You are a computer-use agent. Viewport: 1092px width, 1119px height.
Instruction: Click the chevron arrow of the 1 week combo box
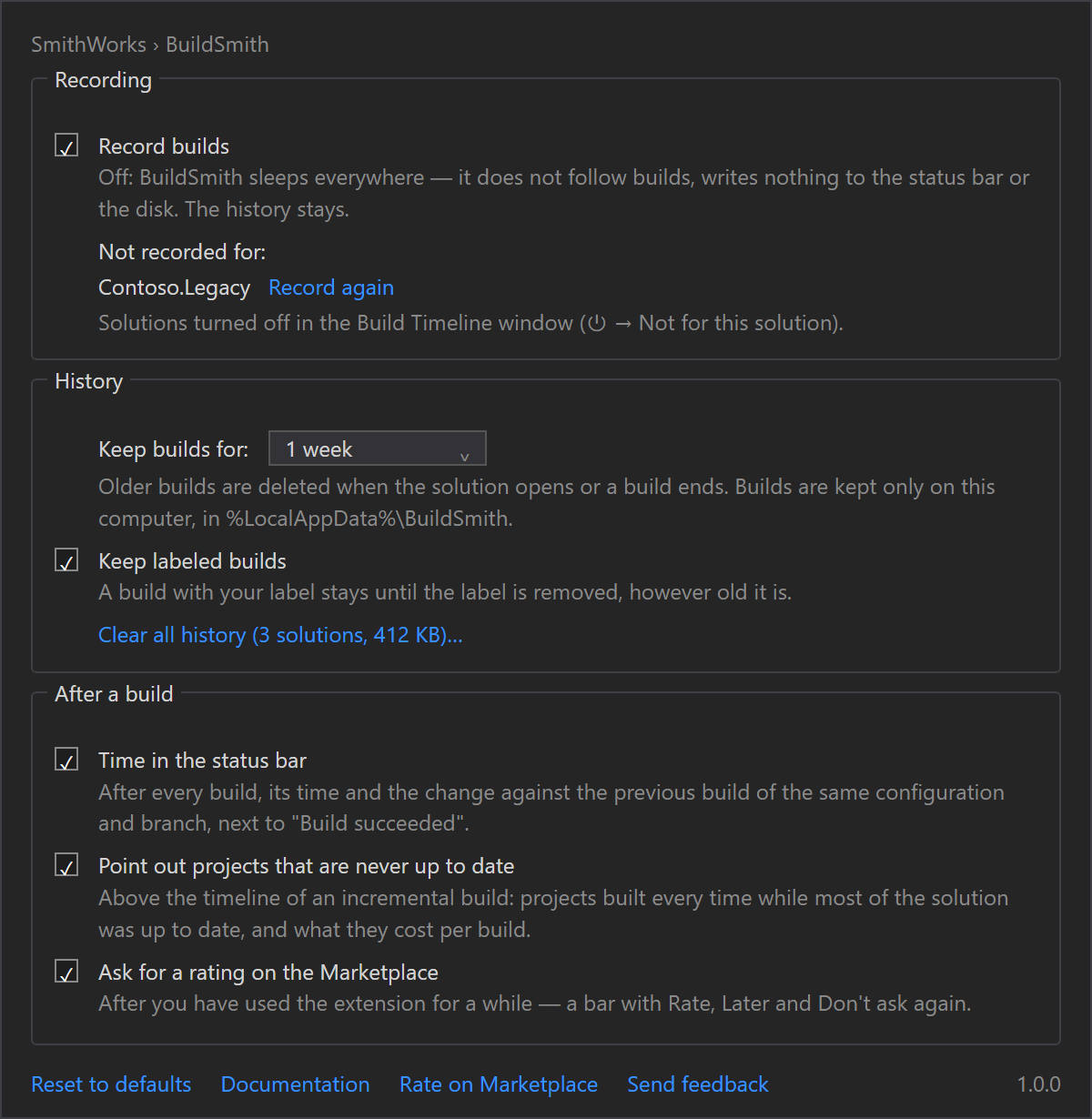point(465,456)
